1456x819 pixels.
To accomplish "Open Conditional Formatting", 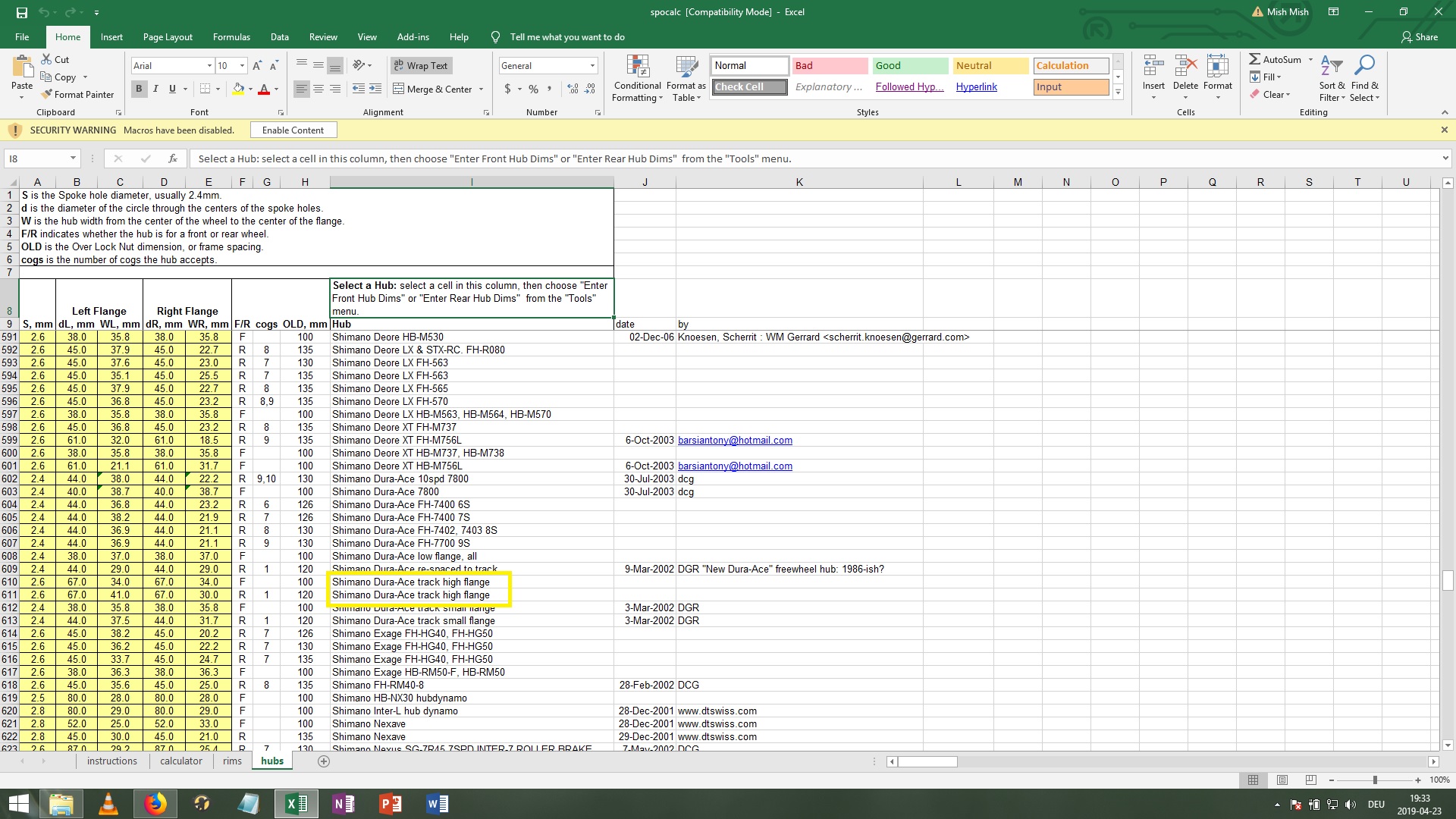I will [x=637, y=78].
